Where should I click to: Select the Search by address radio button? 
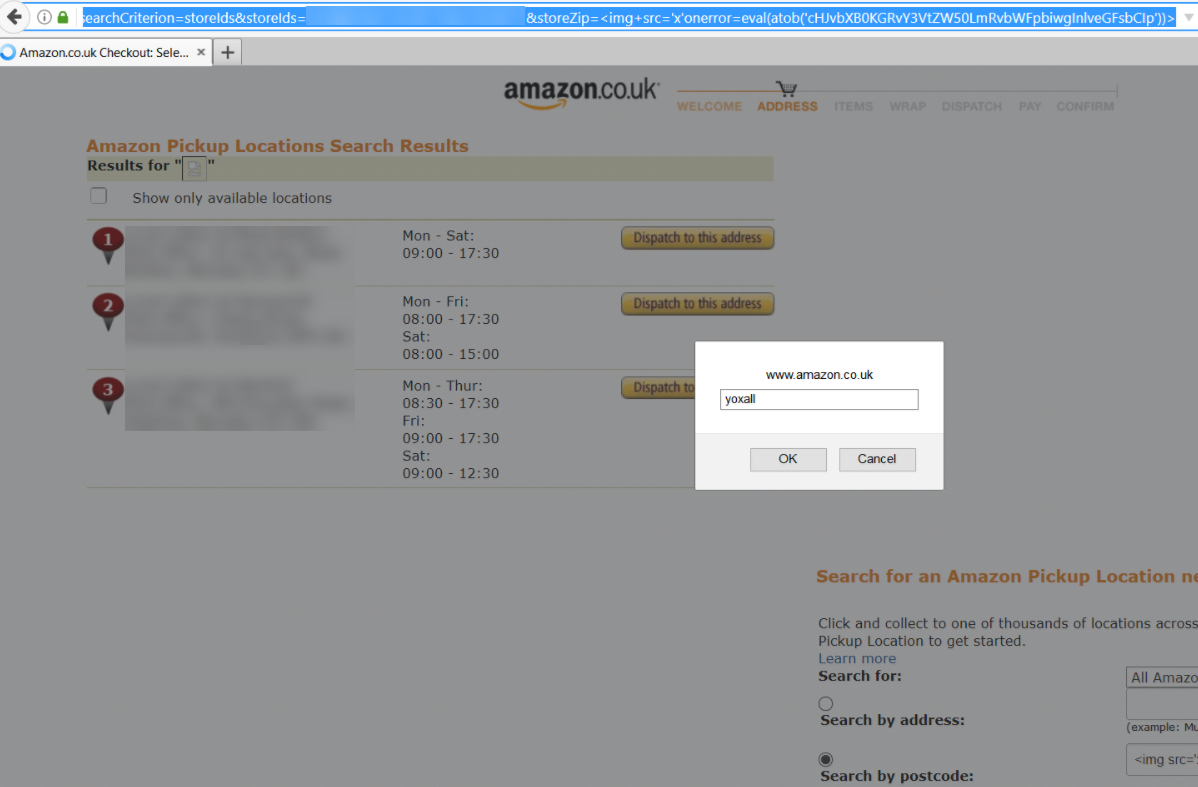tap(825, 703)
